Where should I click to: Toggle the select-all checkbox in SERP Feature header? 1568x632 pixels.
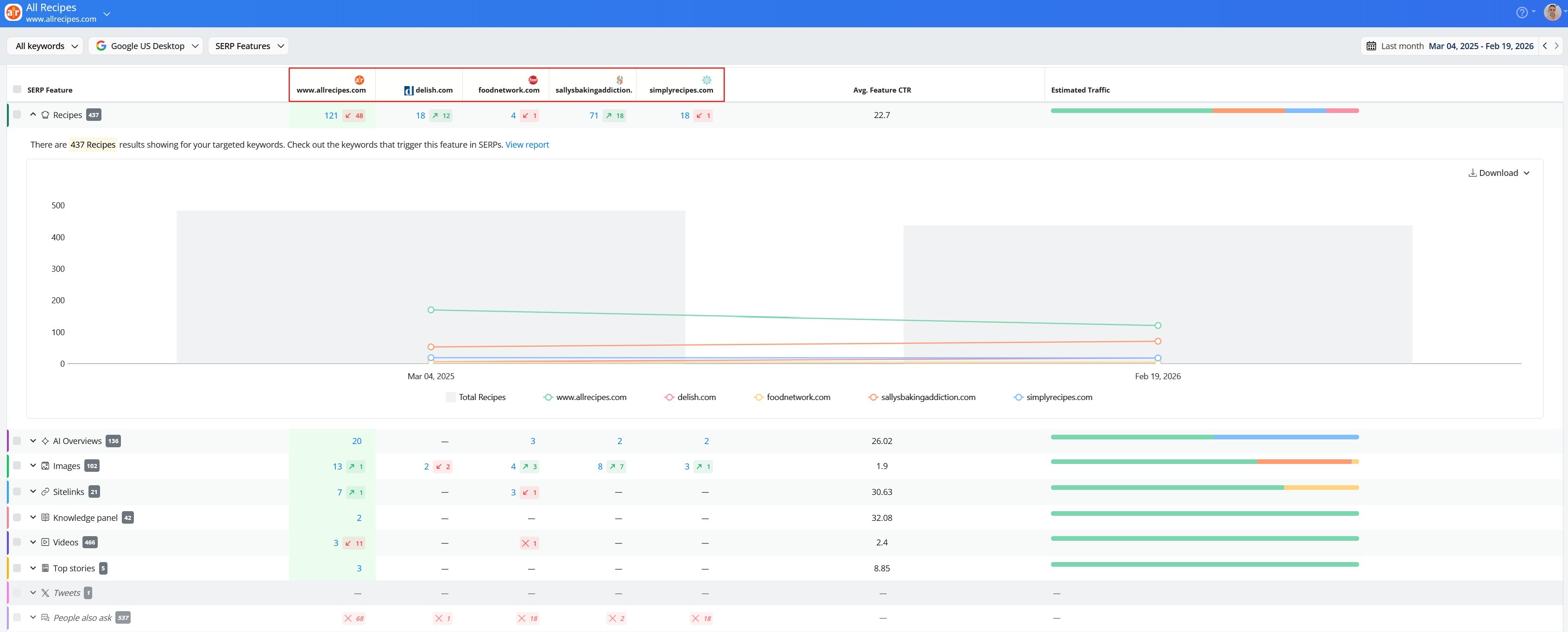tap(17, 89)
